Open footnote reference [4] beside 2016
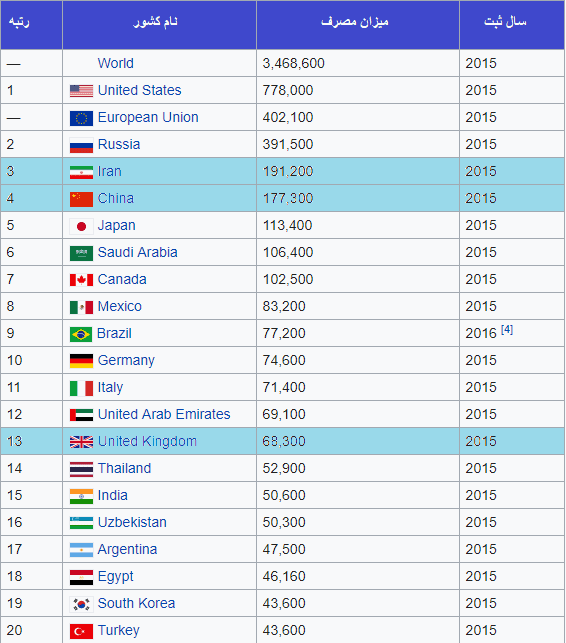Image resolution: width=566 pixels, height=643 pixels. tap(507, 329)
